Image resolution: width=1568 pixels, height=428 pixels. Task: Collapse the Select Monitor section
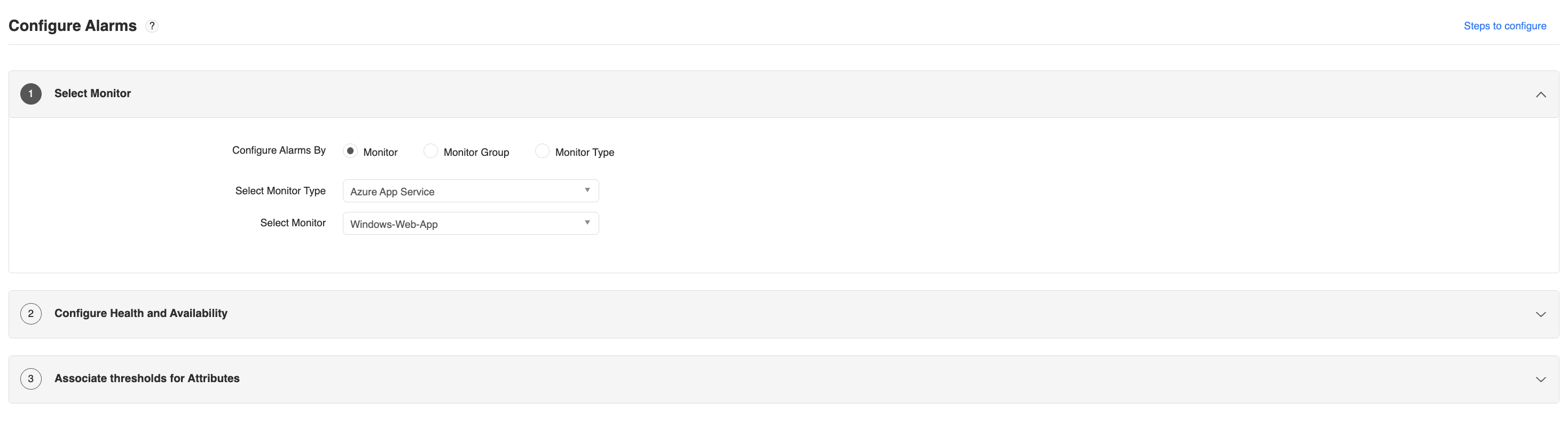(1541, 94)
